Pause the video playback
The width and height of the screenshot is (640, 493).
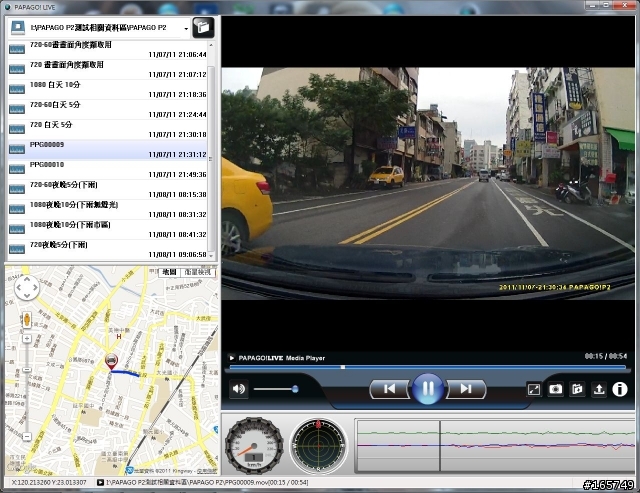click(x=427, y=389)
